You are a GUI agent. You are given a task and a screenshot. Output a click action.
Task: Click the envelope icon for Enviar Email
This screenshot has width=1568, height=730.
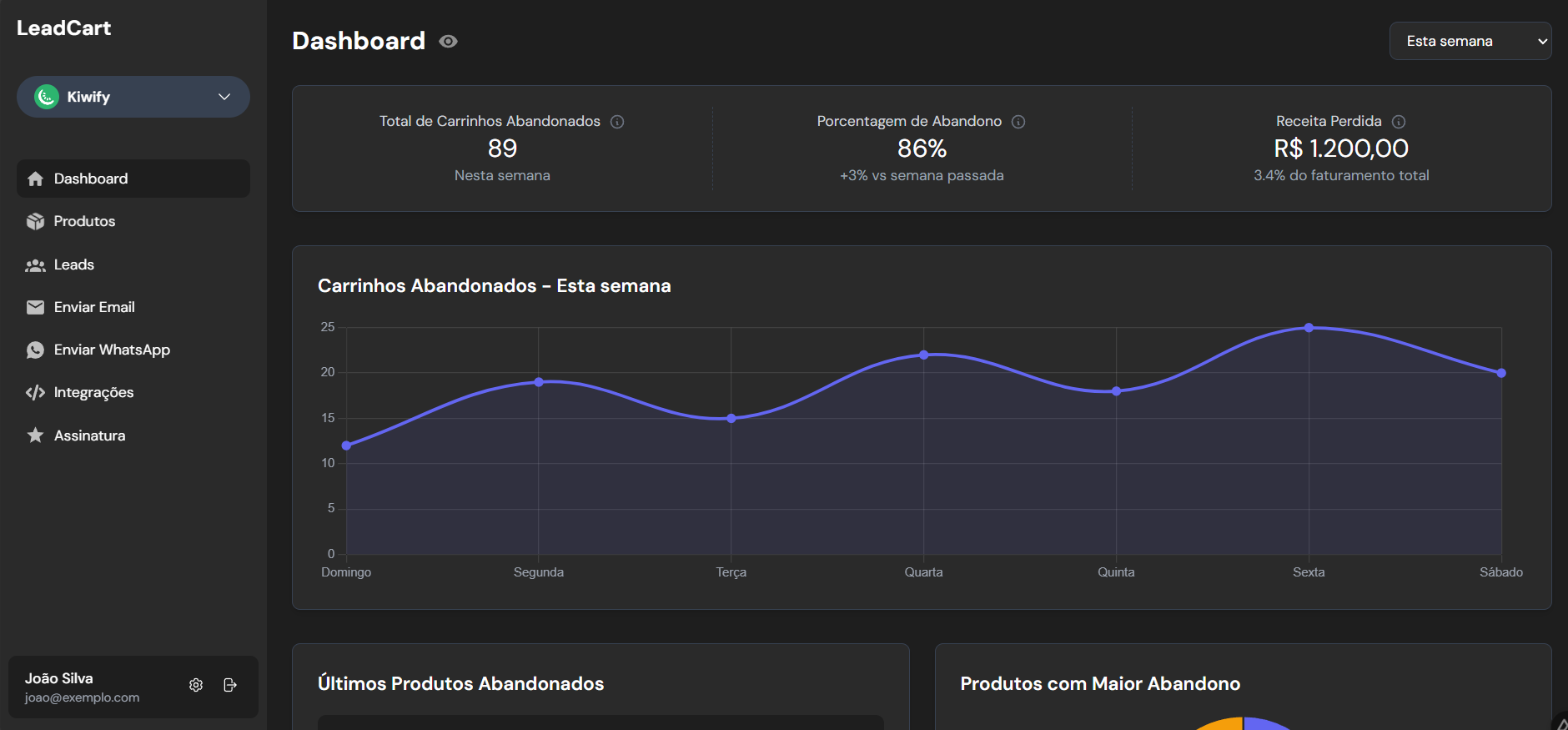click(x=35, y=307)
